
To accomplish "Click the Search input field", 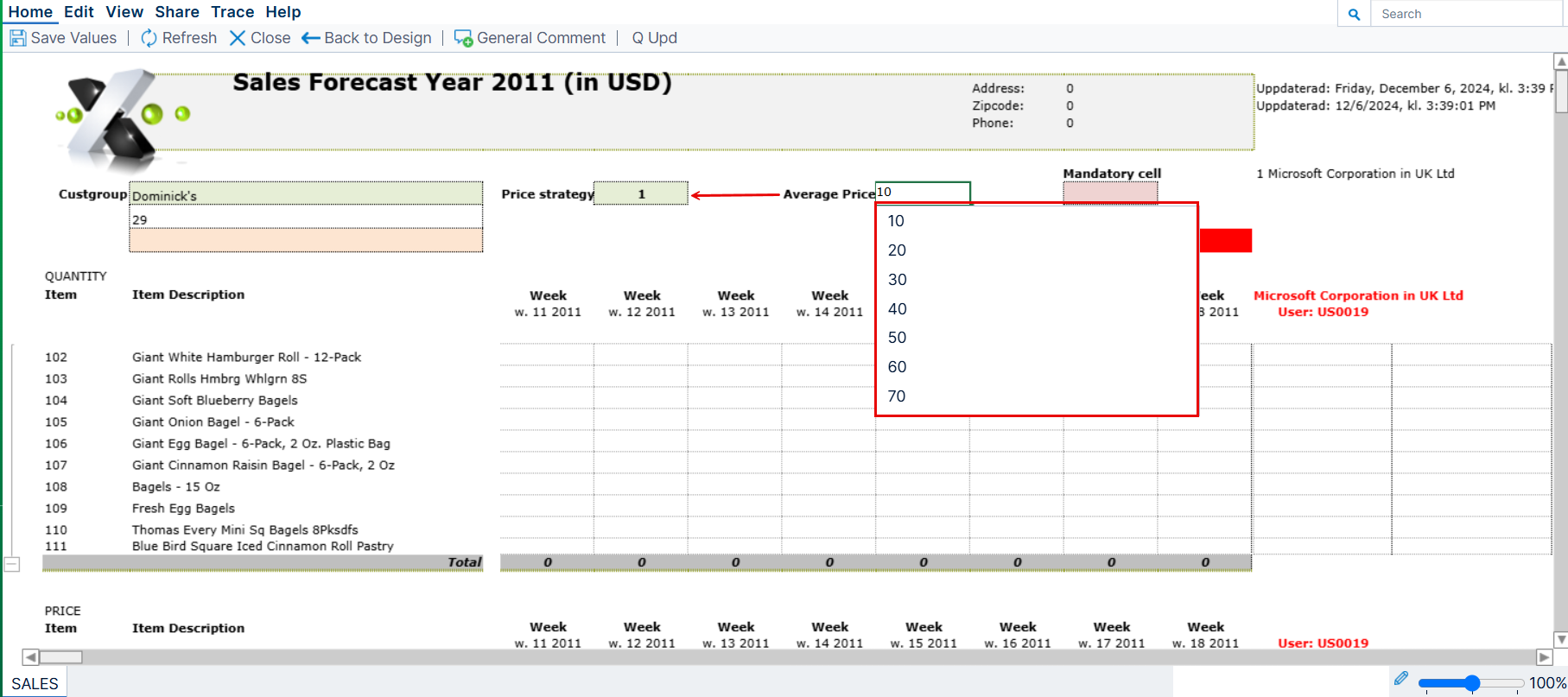I will click(x=1465, y=14).
